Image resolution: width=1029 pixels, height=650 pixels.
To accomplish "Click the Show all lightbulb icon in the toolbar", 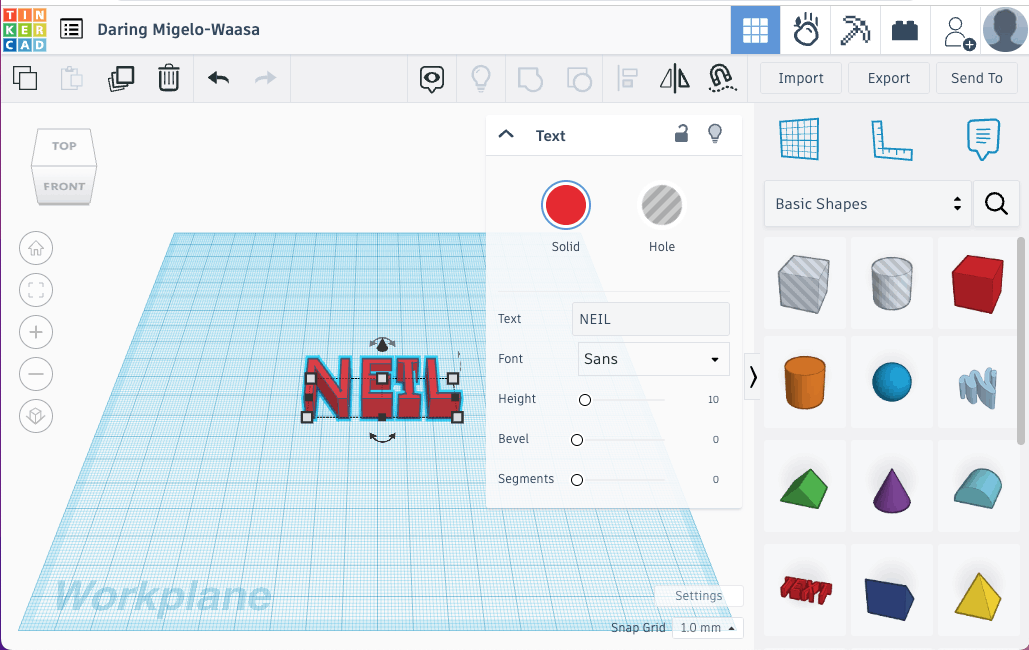I will tap(481, 78).
